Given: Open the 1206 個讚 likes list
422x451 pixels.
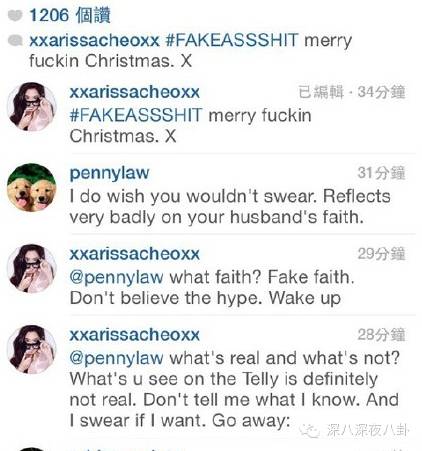Looking at the screenshot, I should [70, 15].
